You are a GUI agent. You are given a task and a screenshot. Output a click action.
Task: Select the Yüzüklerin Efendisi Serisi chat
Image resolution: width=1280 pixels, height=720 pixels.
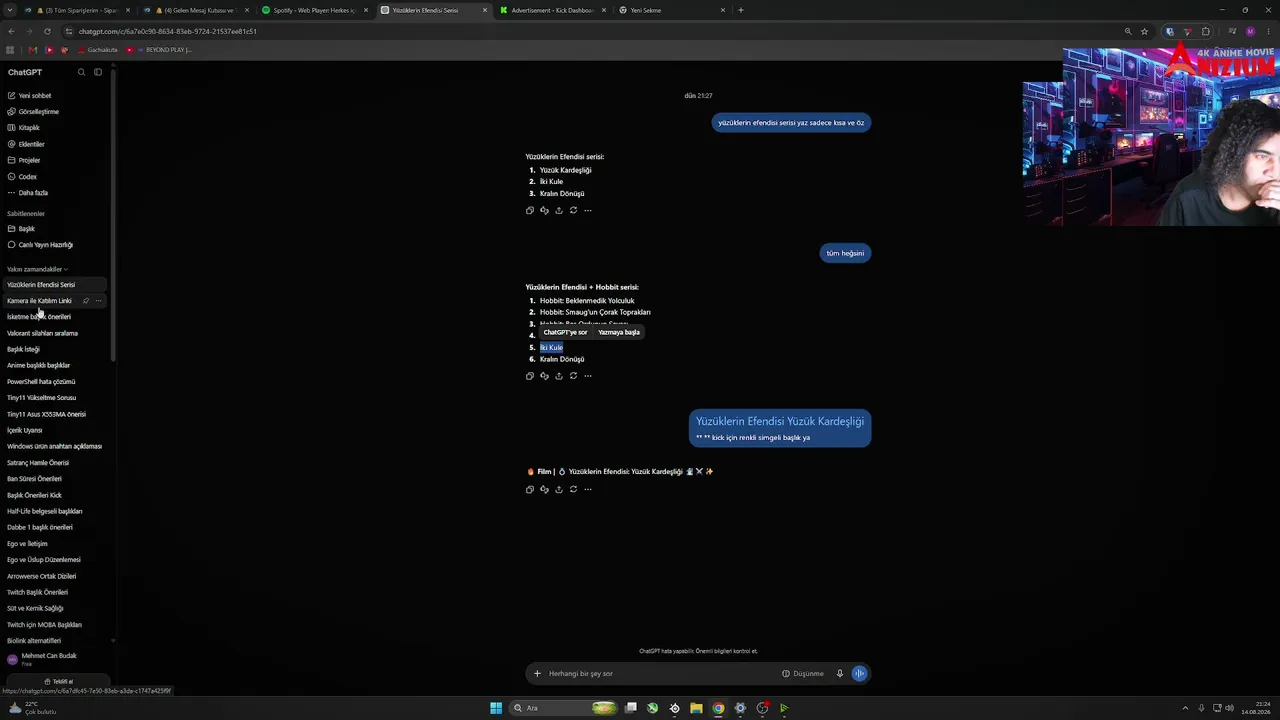coord(55,285)
